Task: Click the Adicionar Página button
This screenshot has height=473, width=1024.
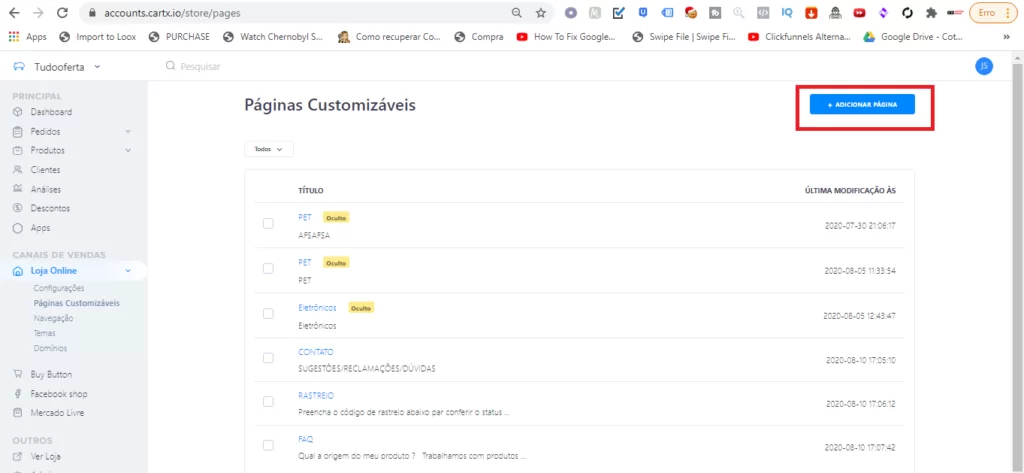Action: tap(862, 104)
